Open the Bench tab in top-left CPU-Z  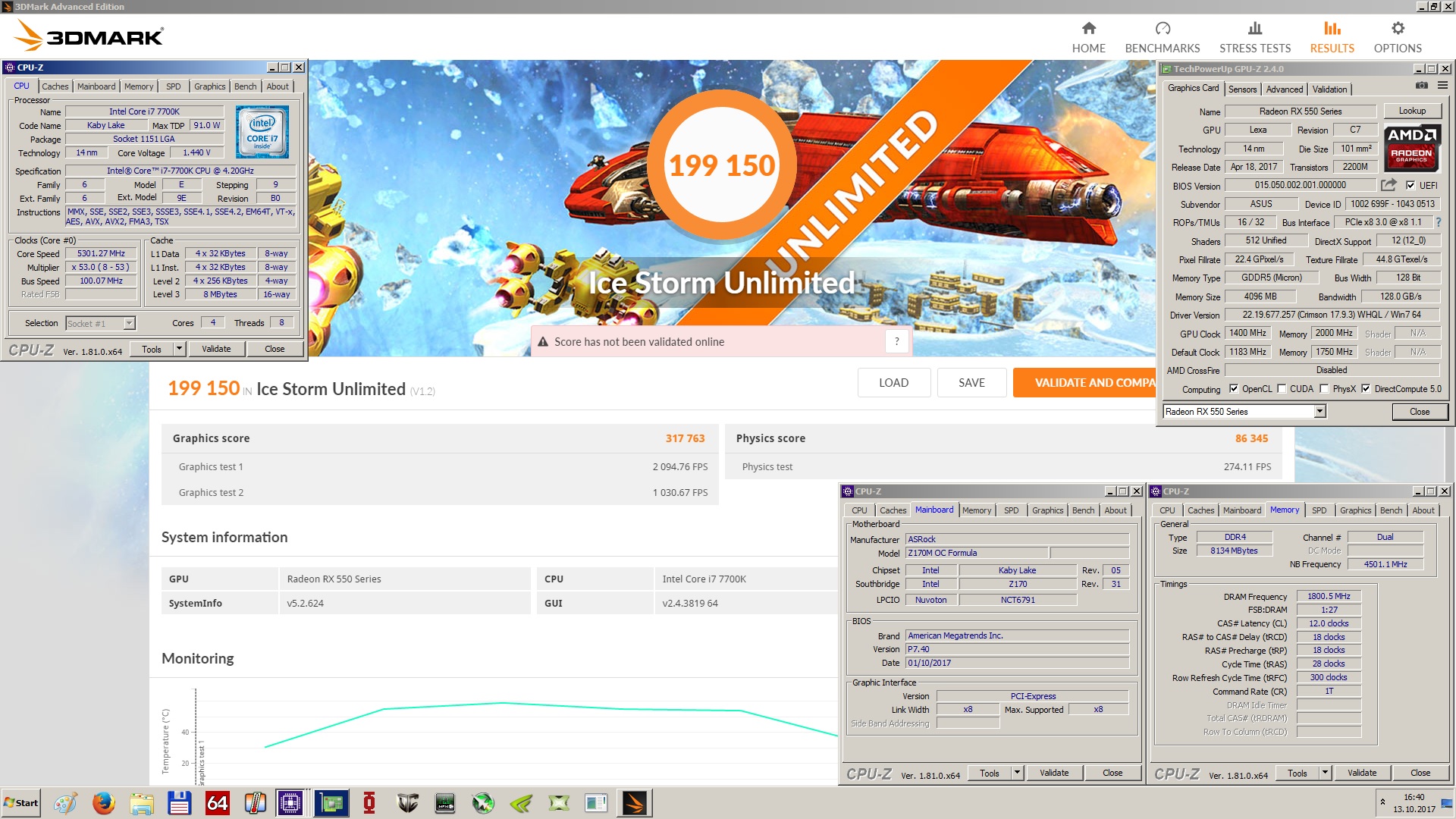pos(245,86)
